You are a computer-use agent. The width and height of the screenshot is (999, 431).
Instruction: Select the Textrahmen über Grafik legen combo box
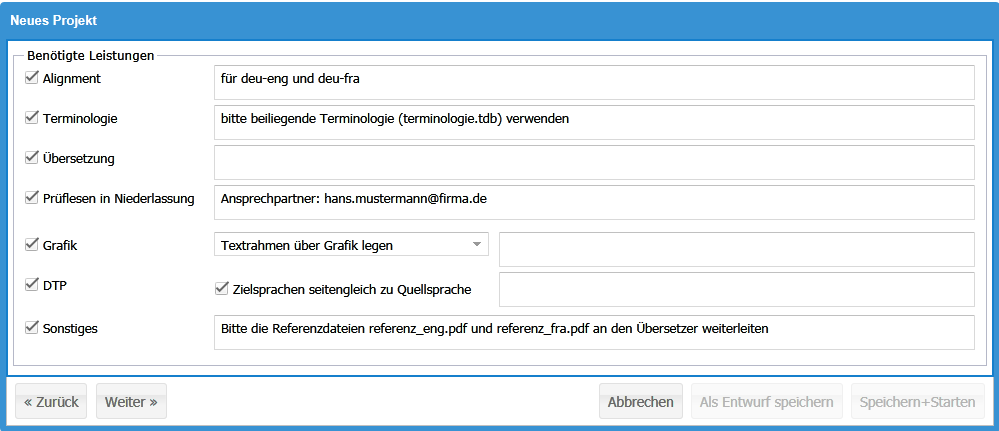(351, 244)
